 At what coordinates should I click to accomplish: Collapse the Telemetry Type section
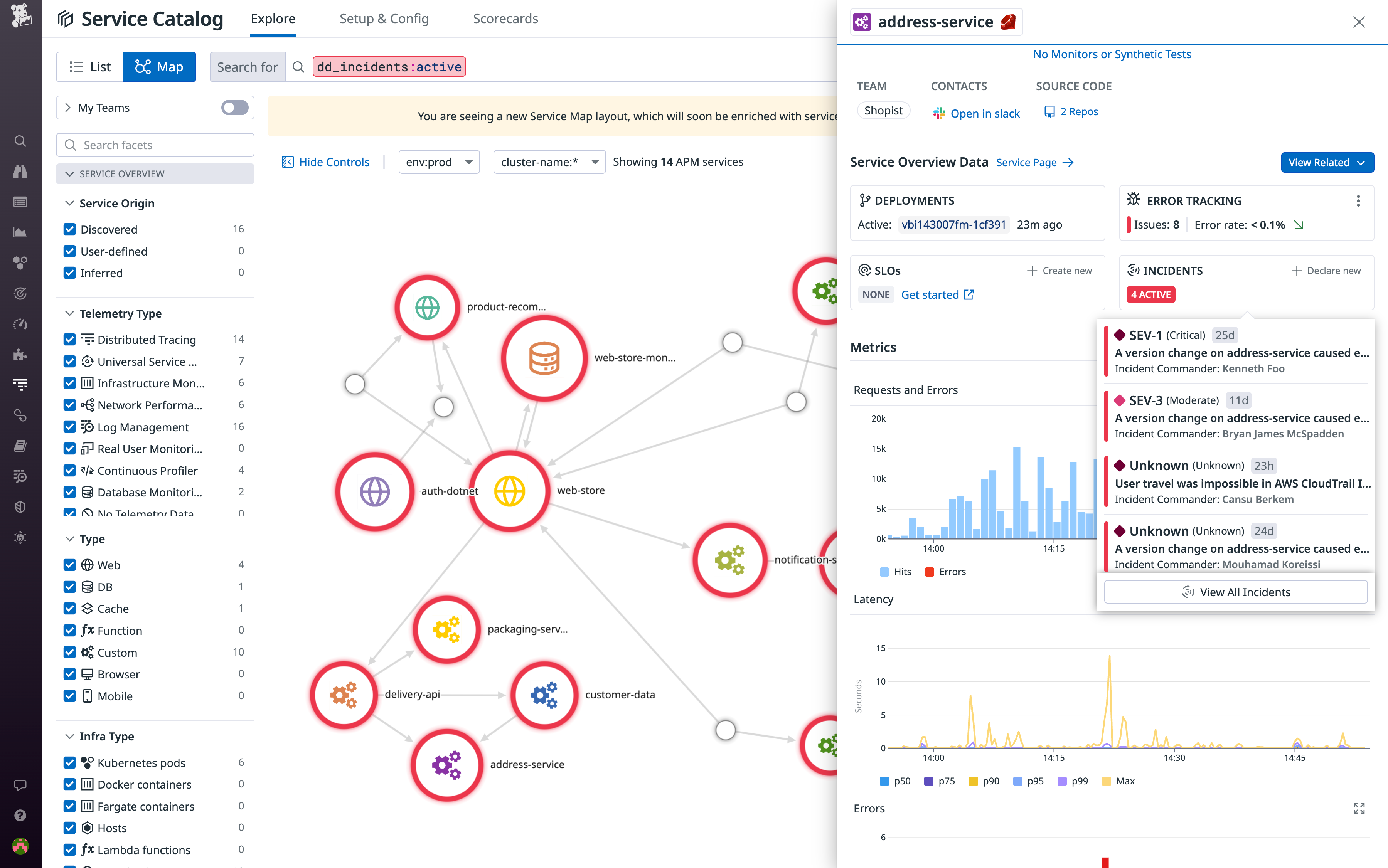[70, 313]
